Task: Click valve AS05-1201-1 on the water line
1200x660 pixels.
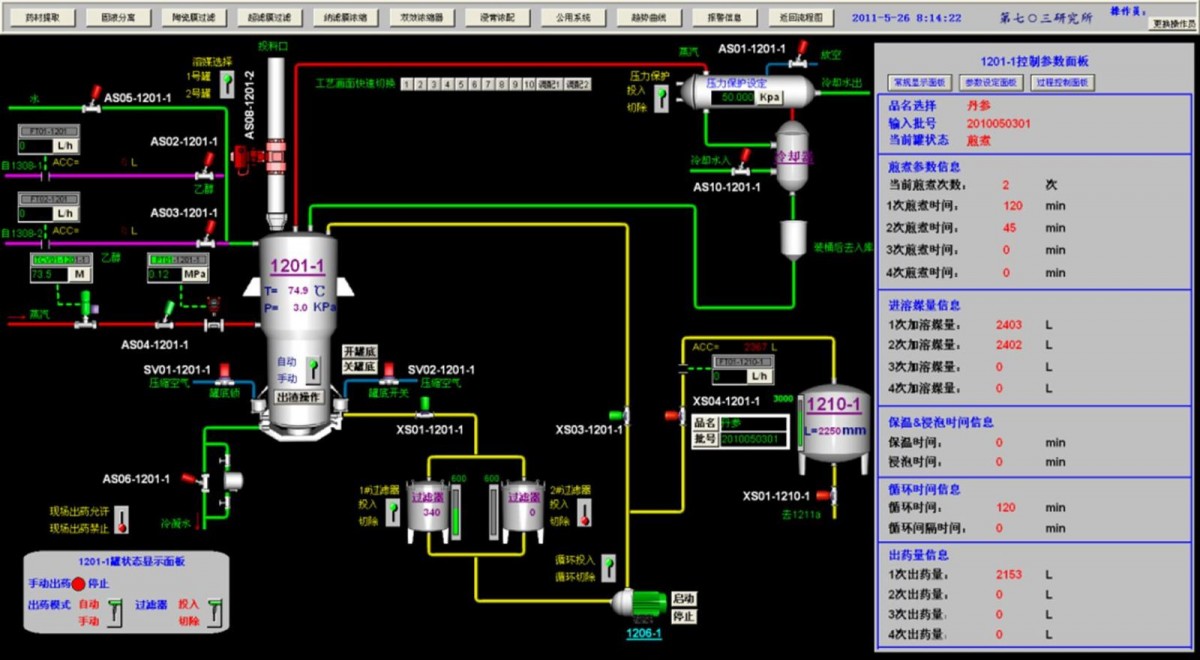Action: (92, 97)
